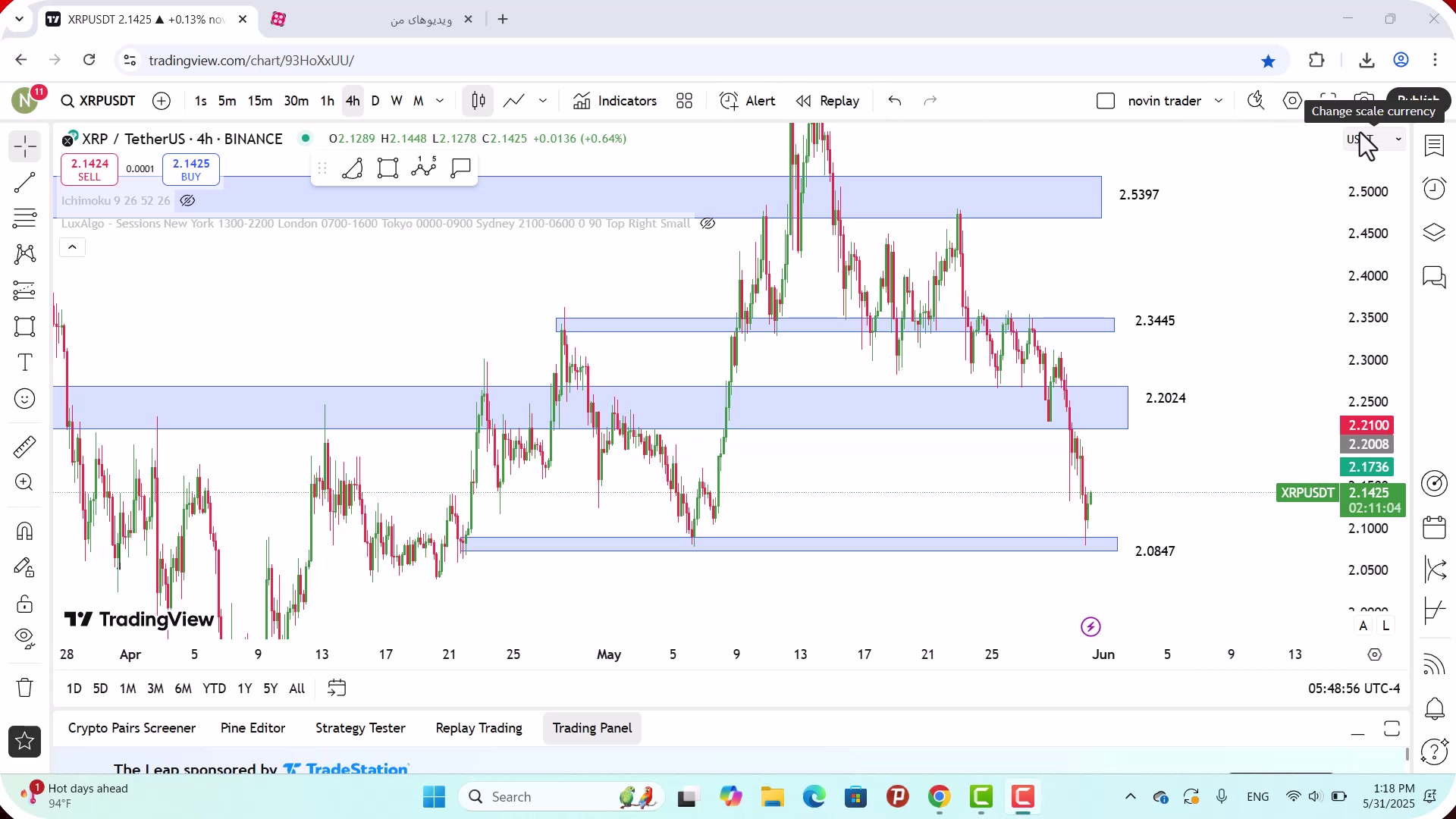Viewport: 1456px width, 819px height.
Task: Select the D daily timeframe
Action: coord(375,101)
